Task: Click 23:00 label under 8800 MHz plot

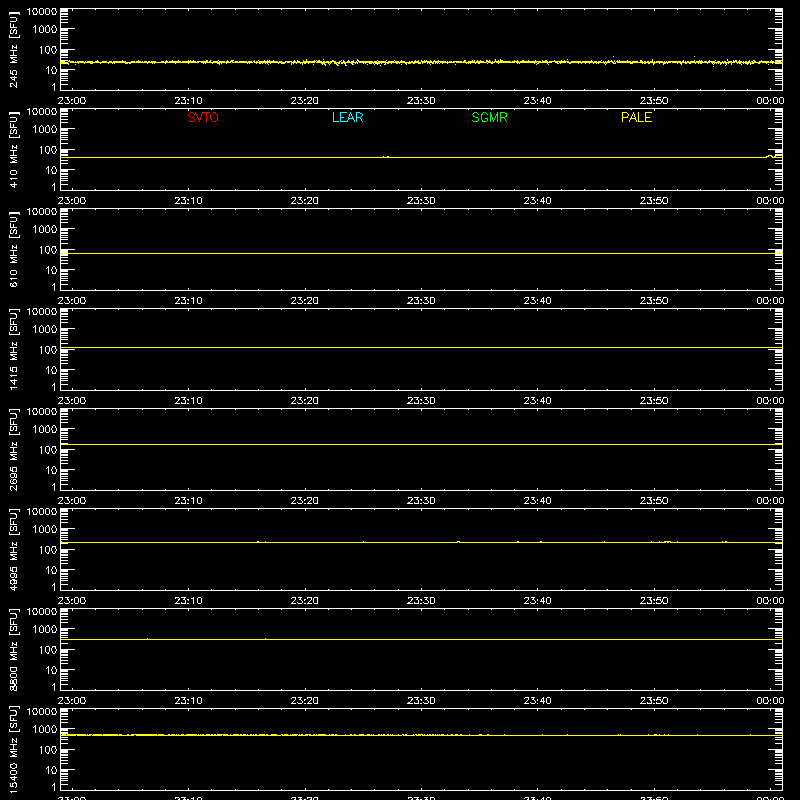Action: coord(72,701)
